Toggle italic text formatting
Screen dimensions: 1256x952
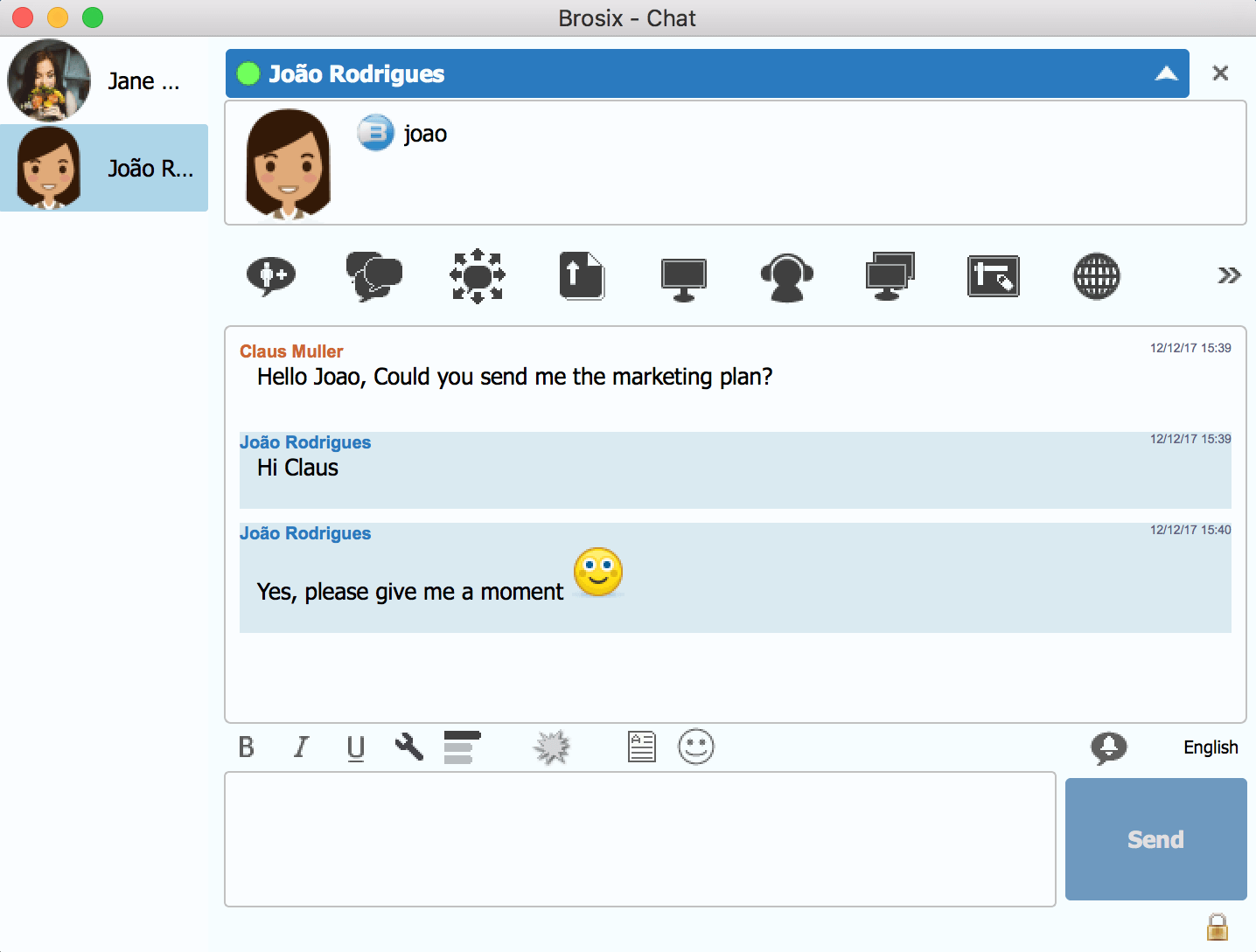click(x=301, y=747)
